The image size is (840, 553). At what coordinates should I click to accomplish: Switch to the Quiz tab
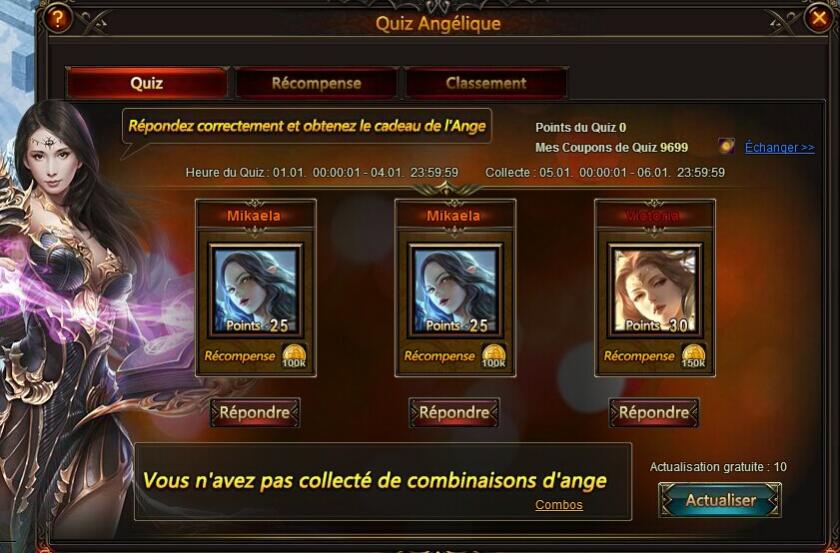pos(147,83)
